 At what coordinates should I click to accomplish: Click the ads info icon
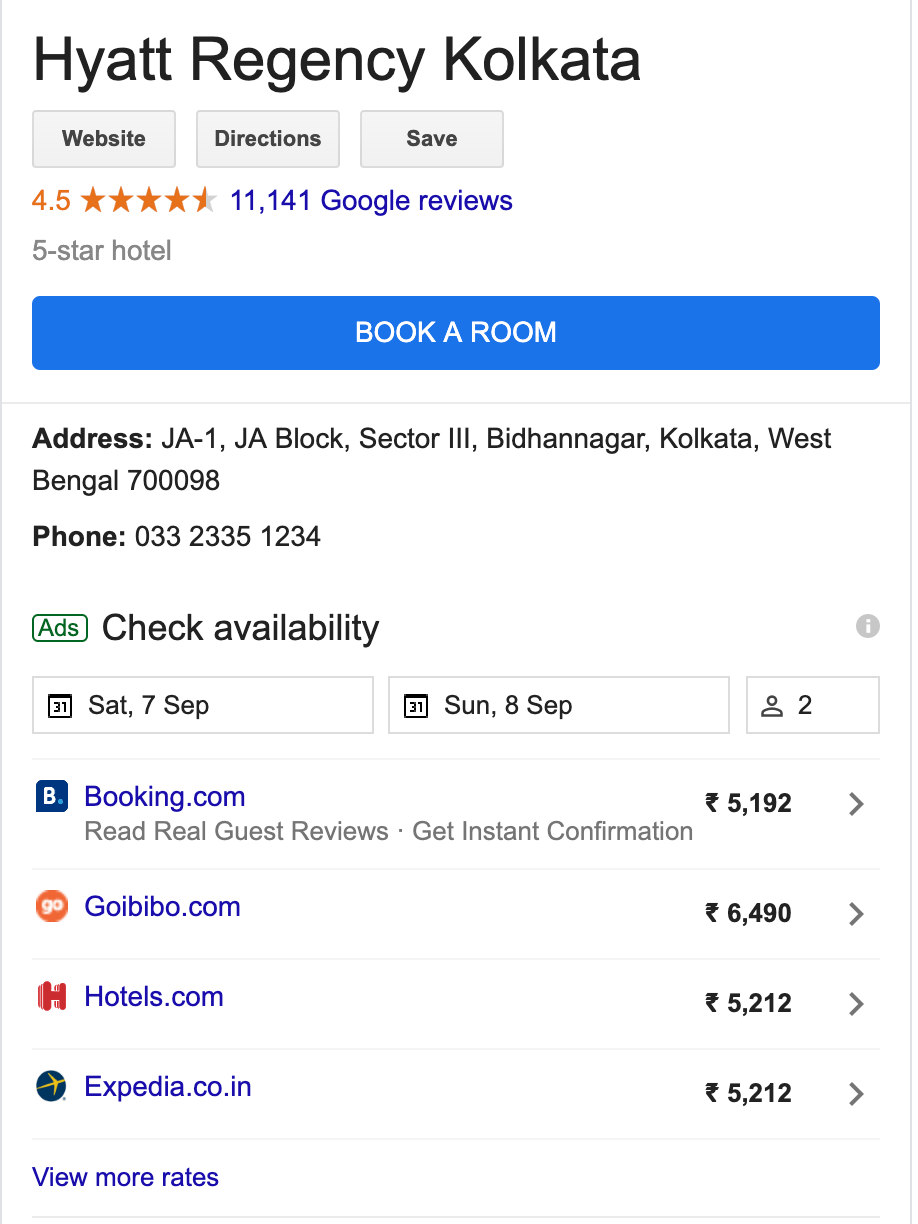click(x=868, y=627)
